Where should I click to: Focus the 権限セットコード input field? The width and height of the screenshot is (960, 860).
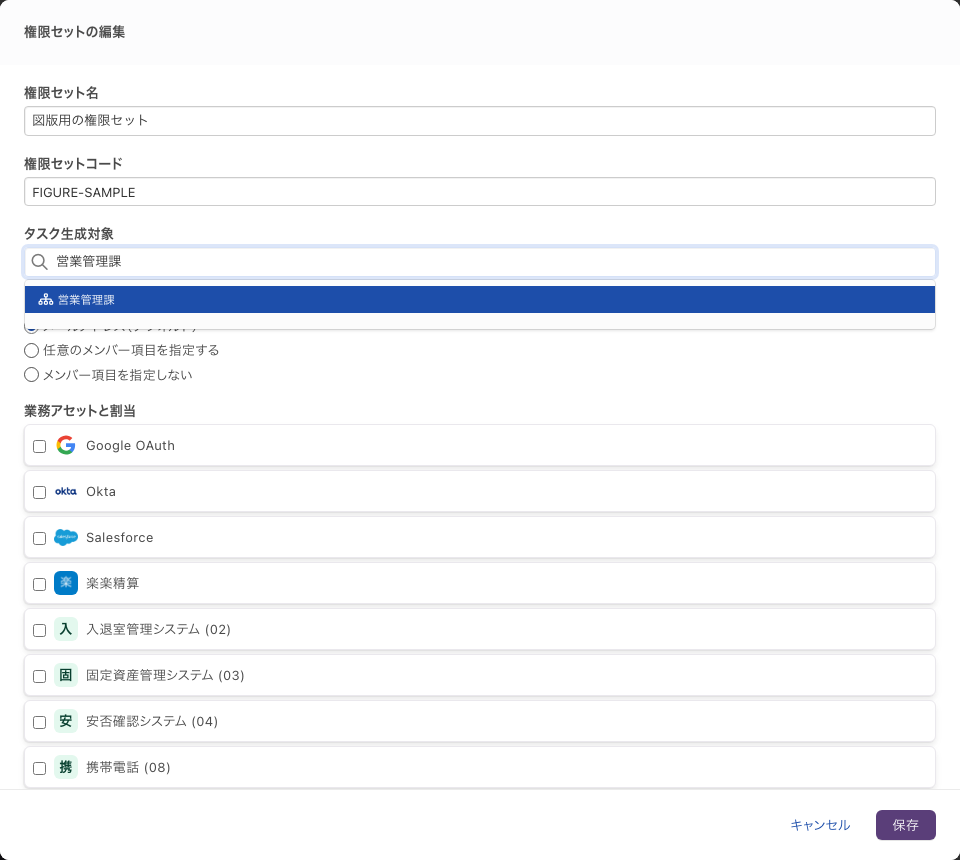479,192
